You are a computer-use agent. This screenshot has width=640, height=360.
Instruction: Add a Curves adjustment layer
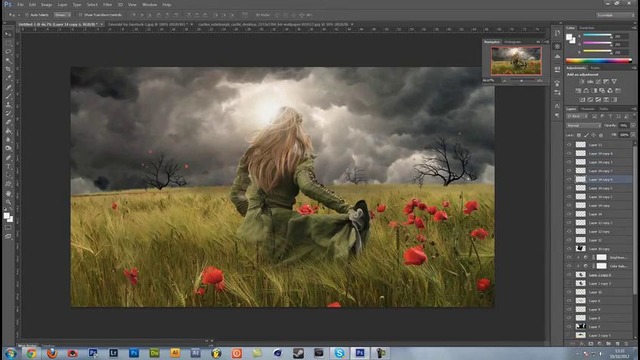[x=598, y=82]
